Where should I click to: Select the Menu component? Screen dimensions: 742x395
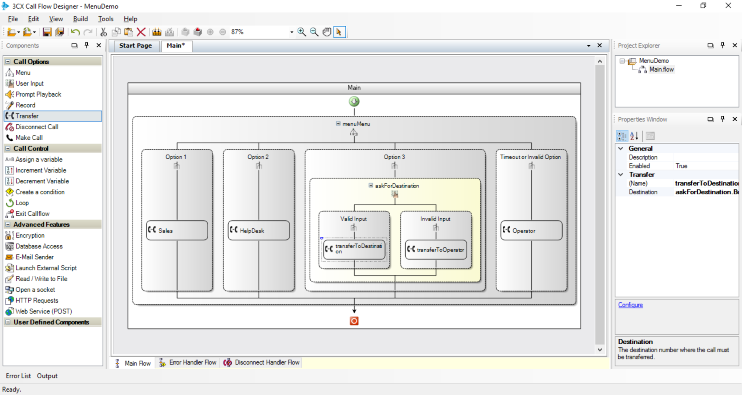[x=53, y=72]
